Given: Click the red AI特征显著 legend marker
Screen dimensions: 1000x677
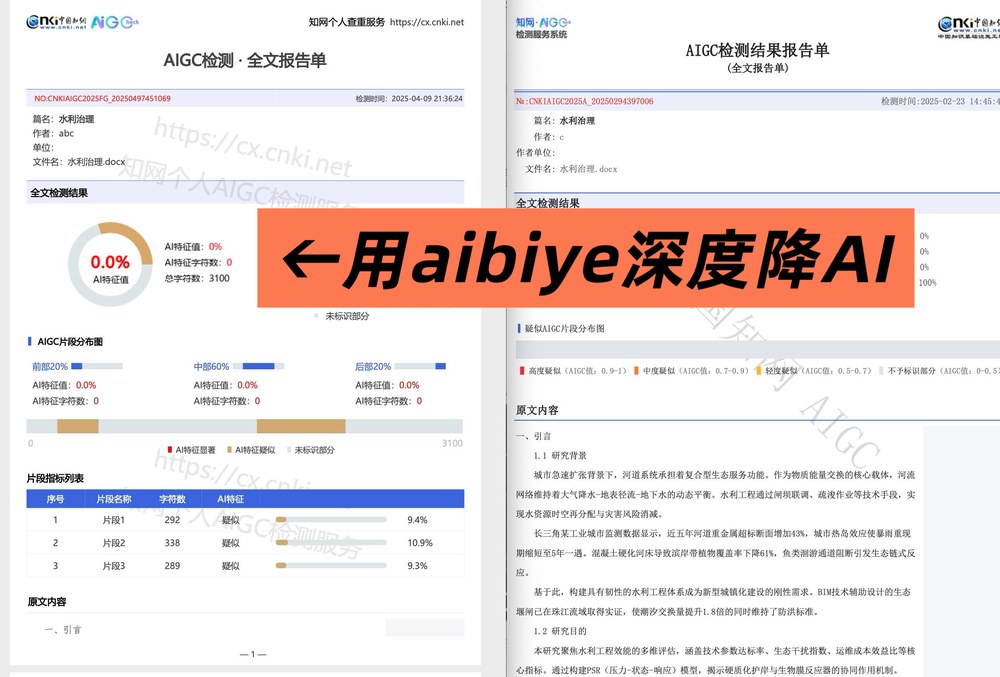Looking at the screenshot, I should click(170, 449).
